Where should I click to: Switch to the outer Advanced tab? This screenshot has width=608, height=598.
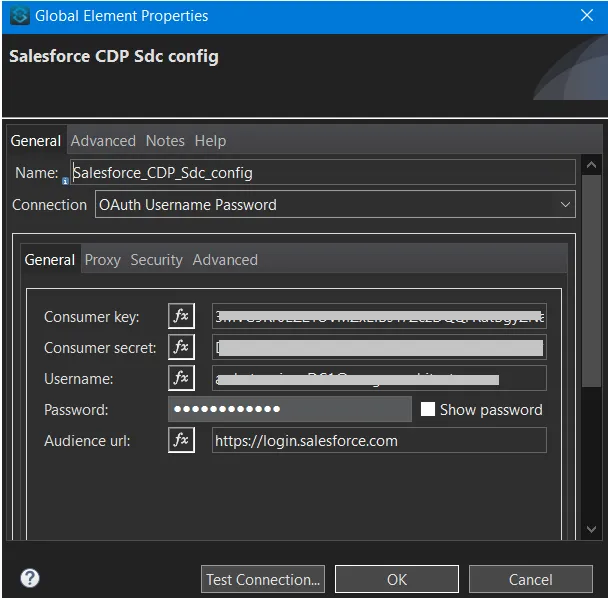tap(103, 141)
